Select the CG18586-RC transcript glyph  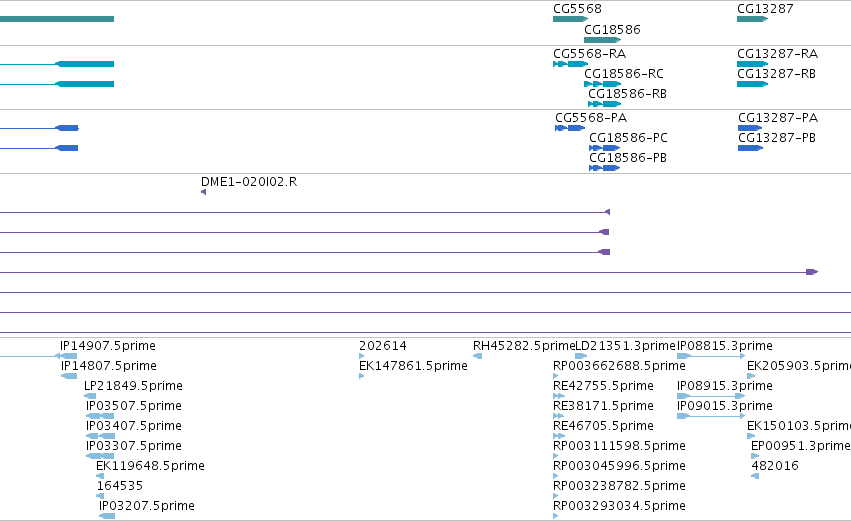click(602, 84)
